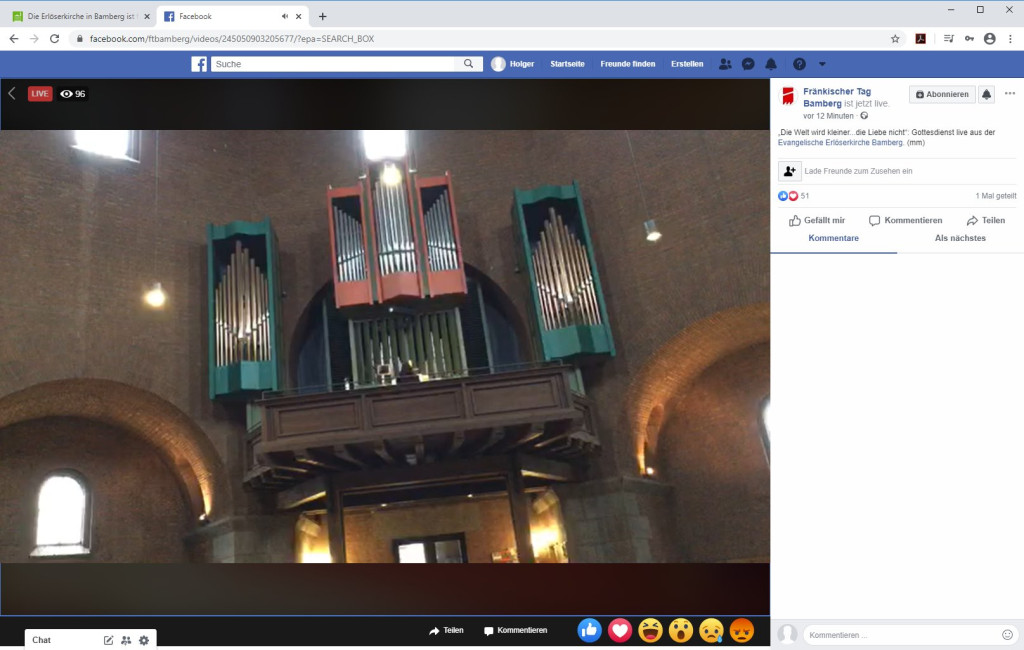Click Kommentieren below the video

point(515,630)
